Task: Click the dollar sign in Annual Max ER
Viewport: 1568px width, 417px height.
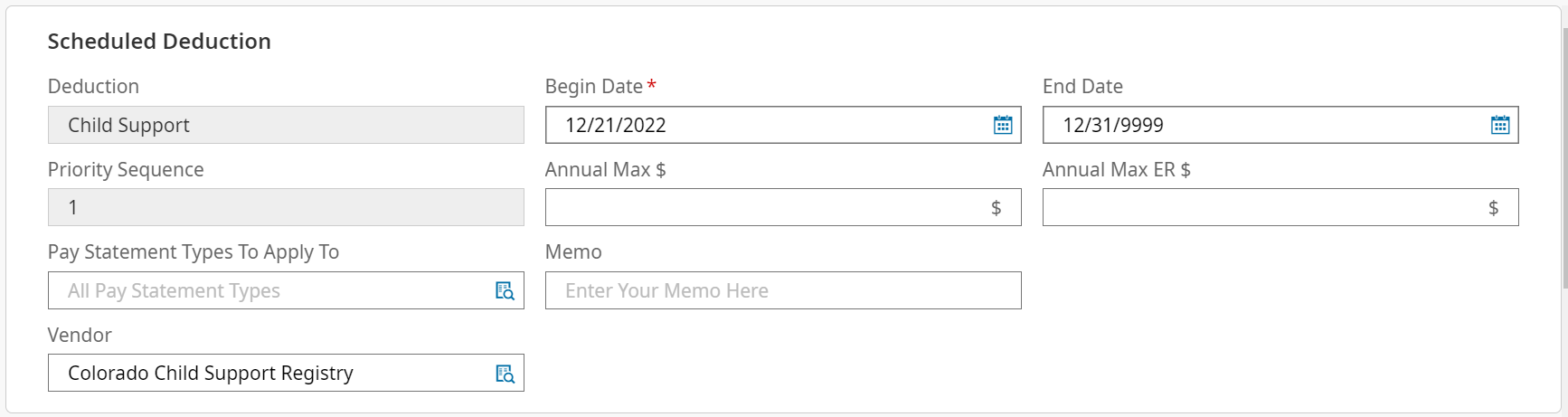Action: tap(1493, 208)
